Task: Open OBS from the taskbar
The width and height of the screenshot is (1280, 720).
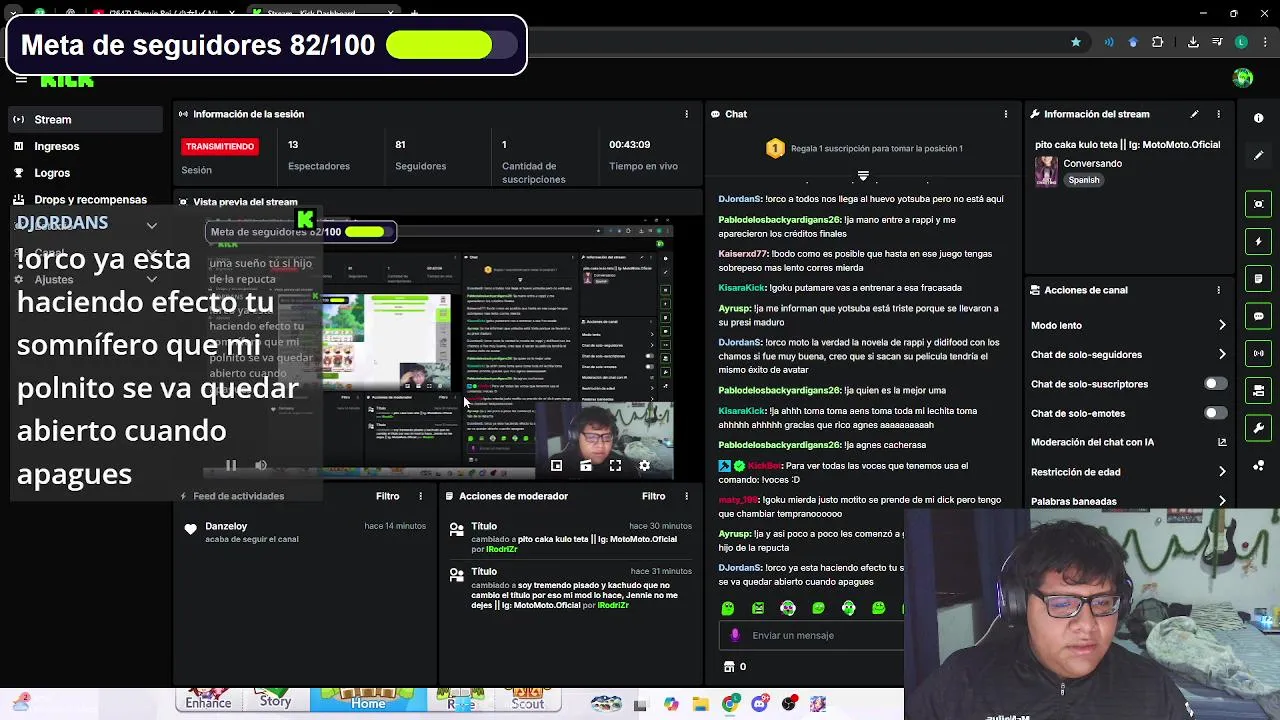Action: pos(790,704)
